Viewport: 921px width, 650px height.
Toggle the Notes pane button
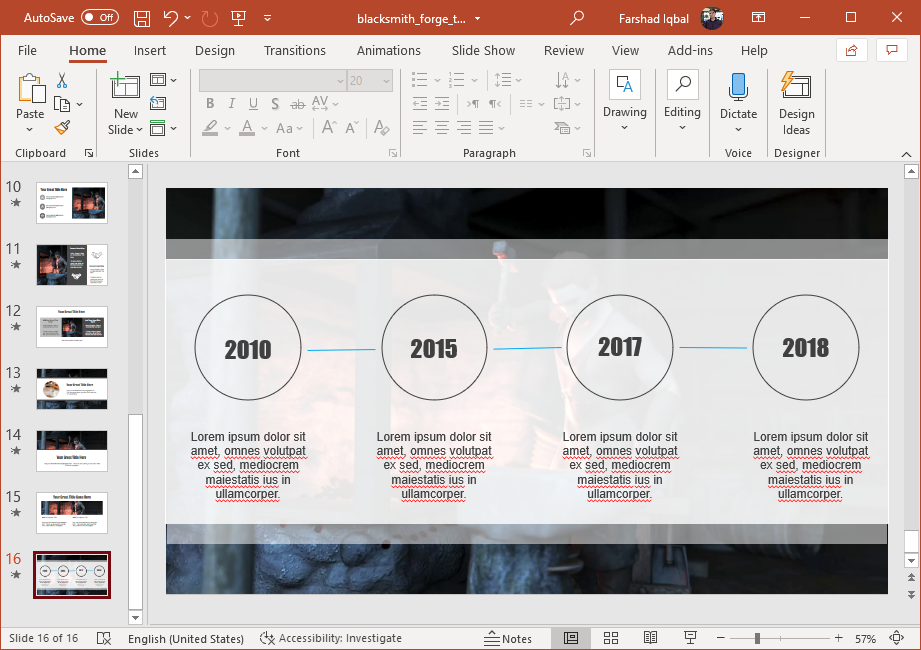coord(508,638)
